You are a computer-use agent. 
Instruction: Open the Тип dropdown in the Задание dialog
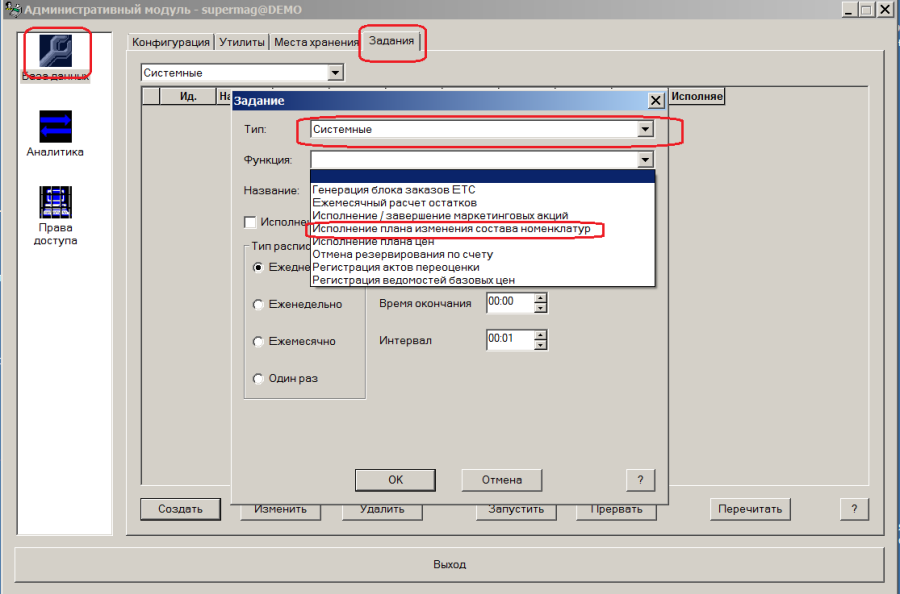[x=645, y=129]
